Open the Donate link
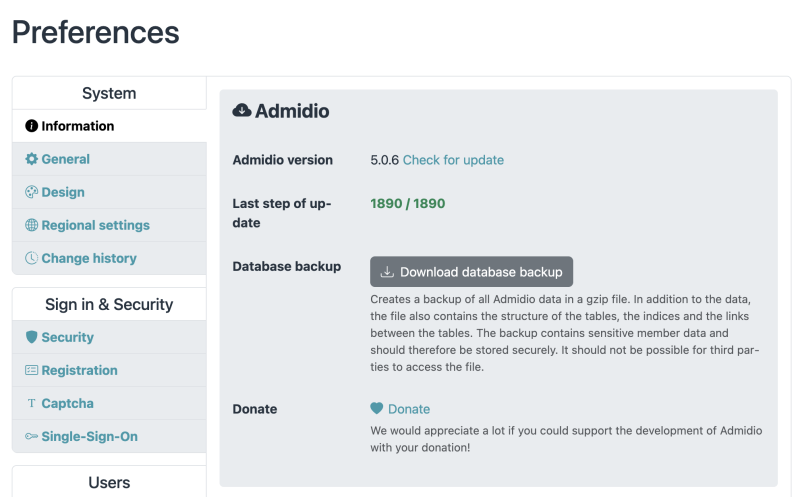Image resolution: width=800 pixels, height=497 pixels. tap(409, 409)
